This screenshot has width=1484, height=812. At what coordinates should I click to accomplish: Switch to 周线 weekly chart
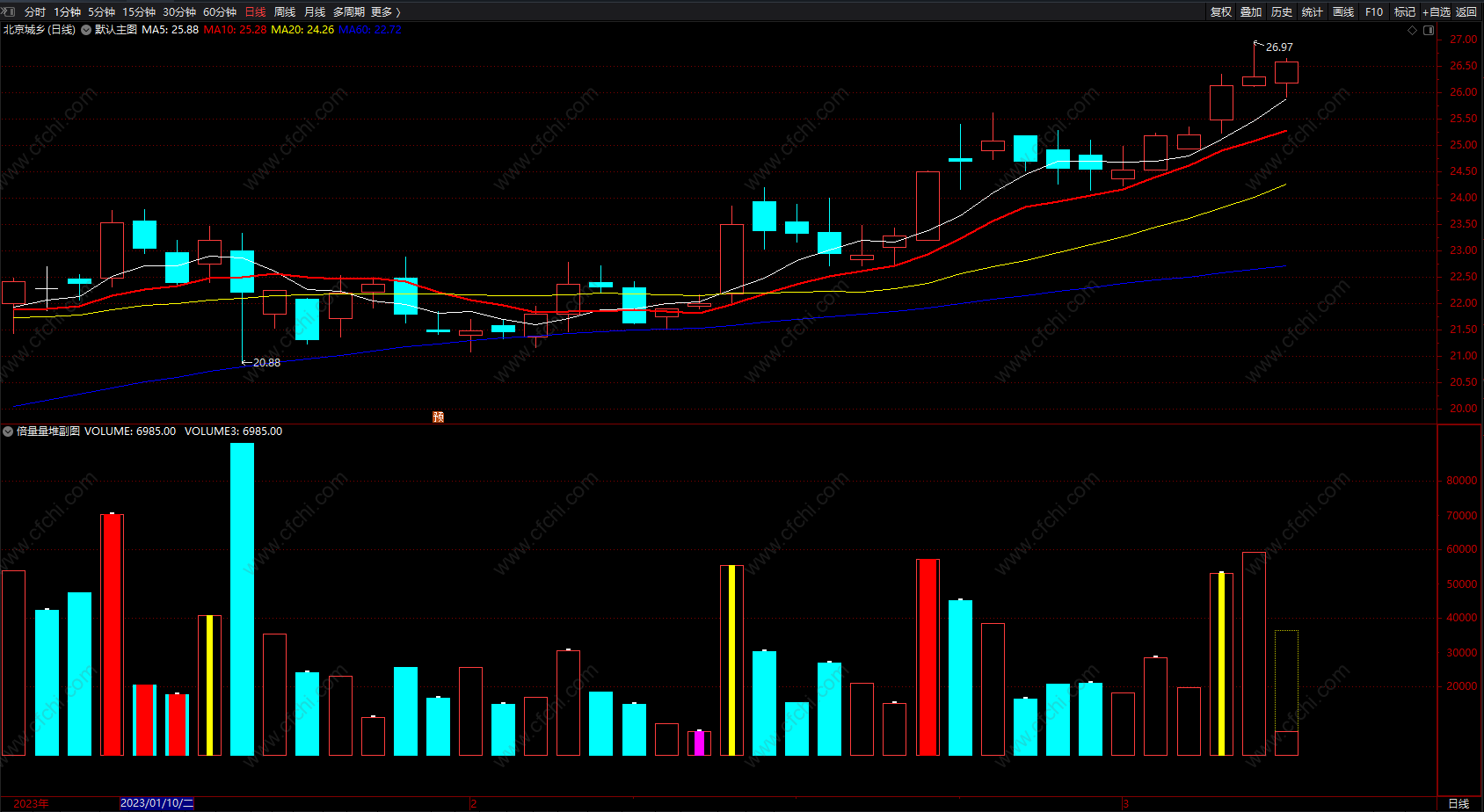click(x=285, y=11)
